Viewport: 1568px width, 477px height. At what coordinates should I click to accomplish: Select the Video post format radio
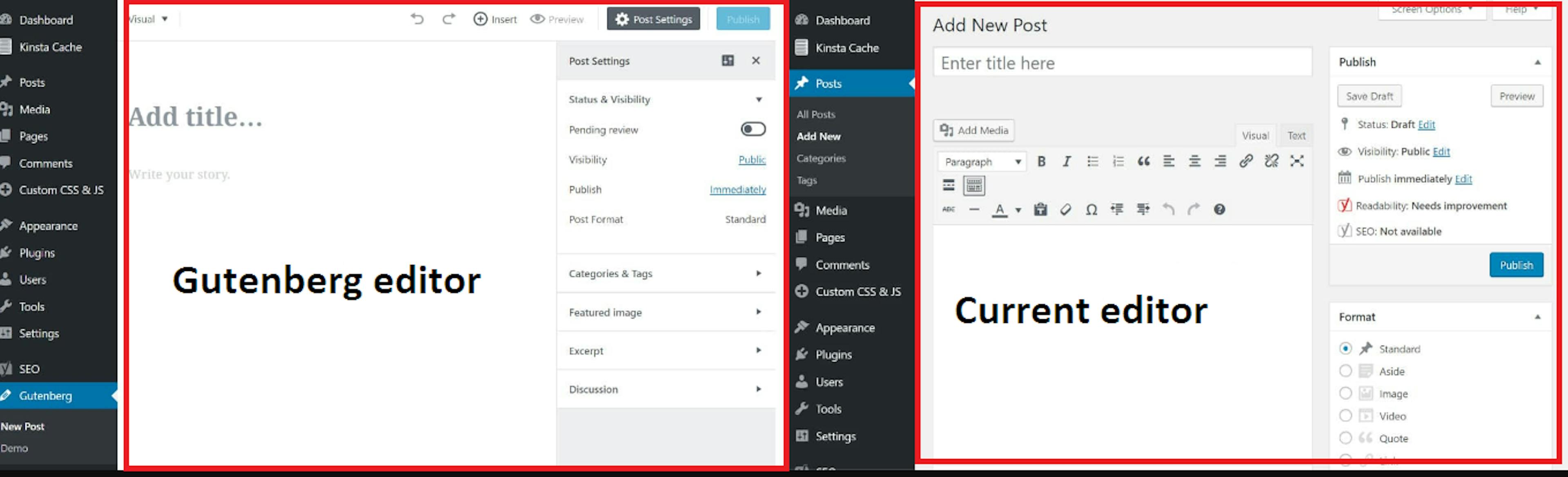(1345, 416)
